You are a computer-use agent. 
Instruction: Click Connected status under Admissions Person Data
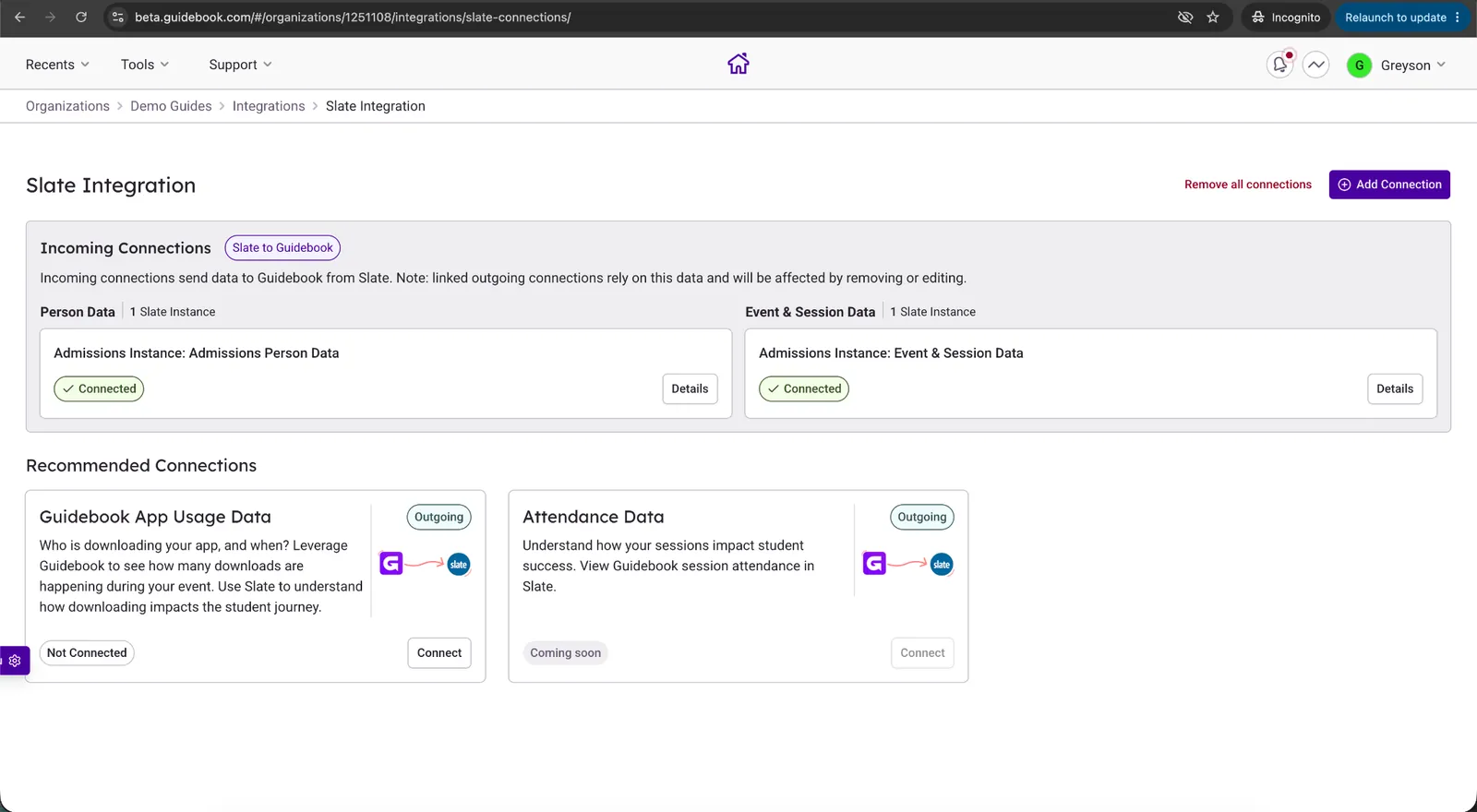99,388
